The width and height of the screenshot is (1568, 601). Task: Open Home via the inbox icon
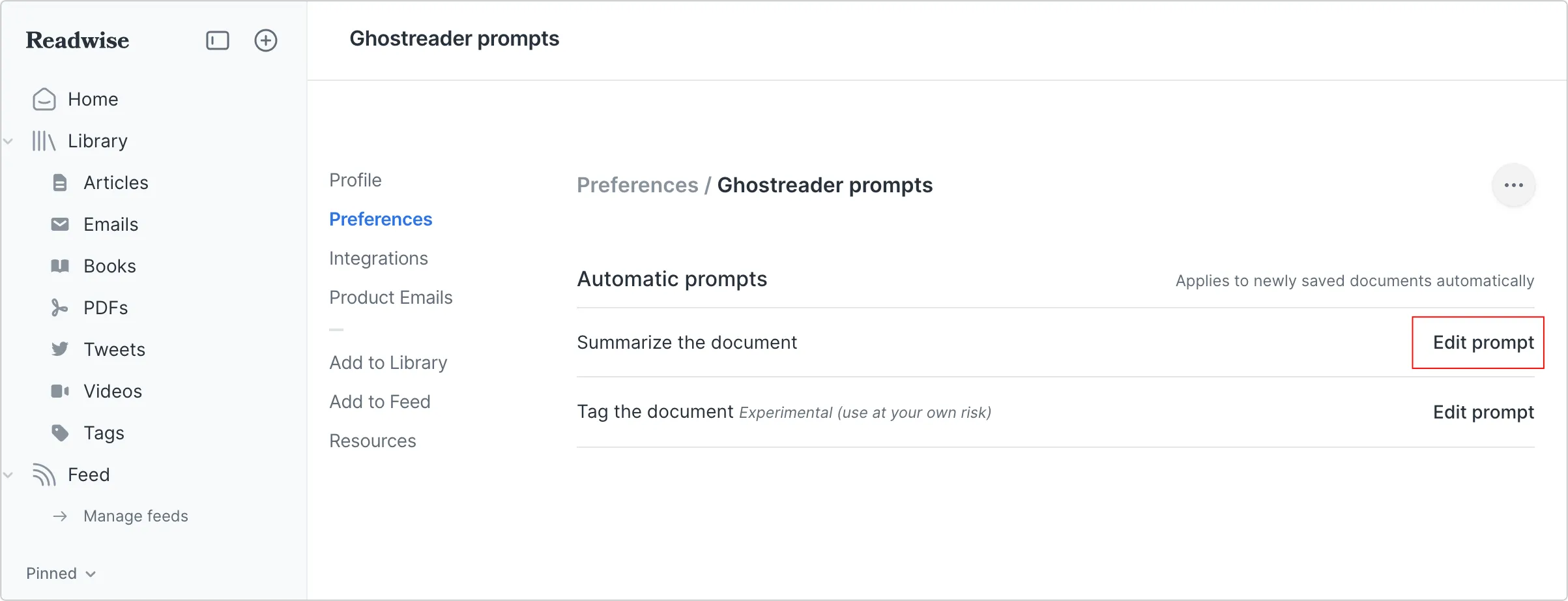click(44, 99)
